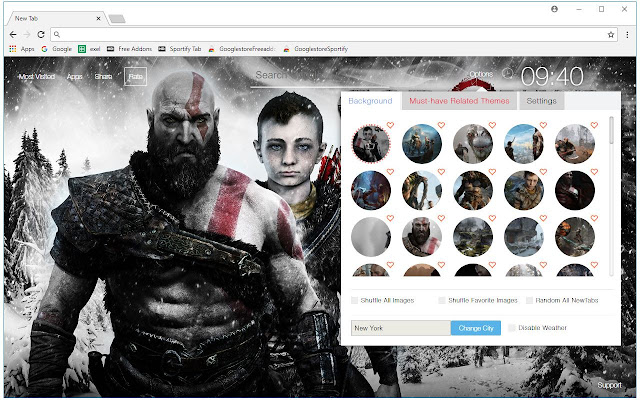Click the clock icon beside the time
640x400 pixels.
[507, 73]
